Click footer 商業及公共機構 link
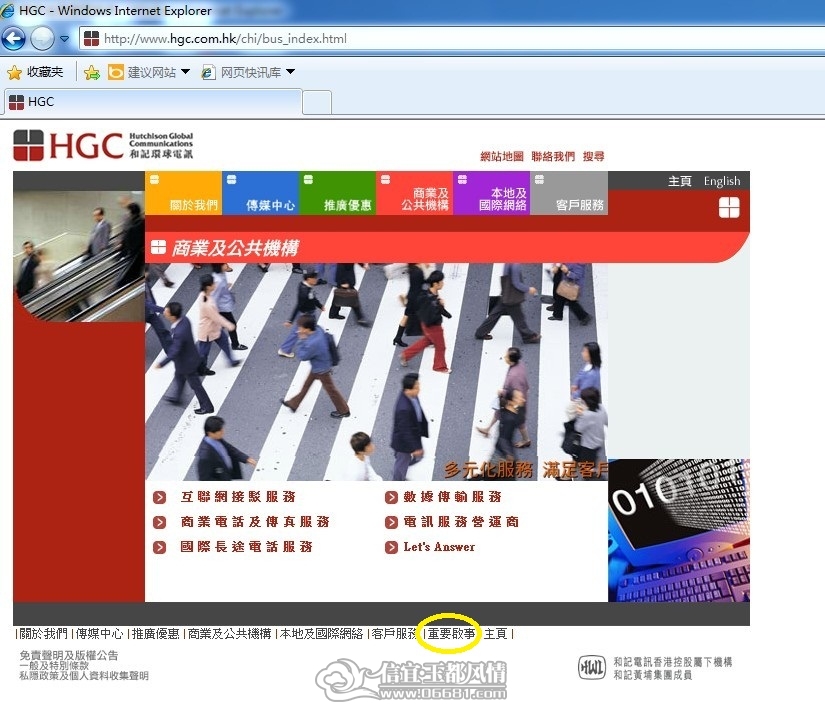The image size is (825, 711). pyautogui.click(x=229, y=634)
